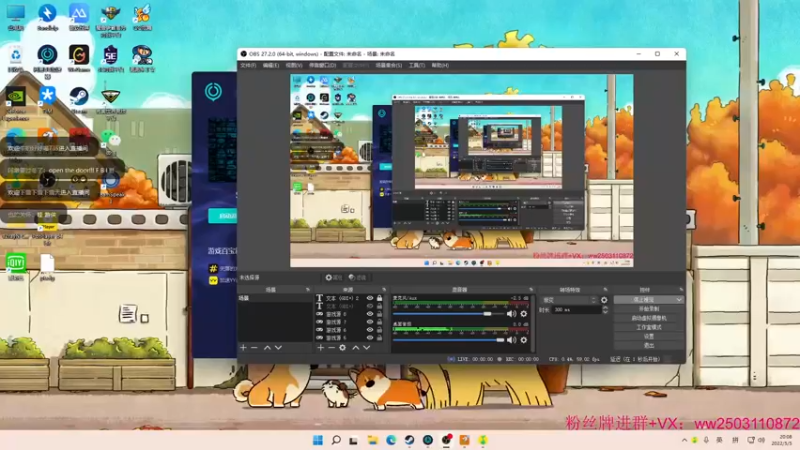Move scene up with the up chevron
Screen dimensions: 800x450
(267, 347)
